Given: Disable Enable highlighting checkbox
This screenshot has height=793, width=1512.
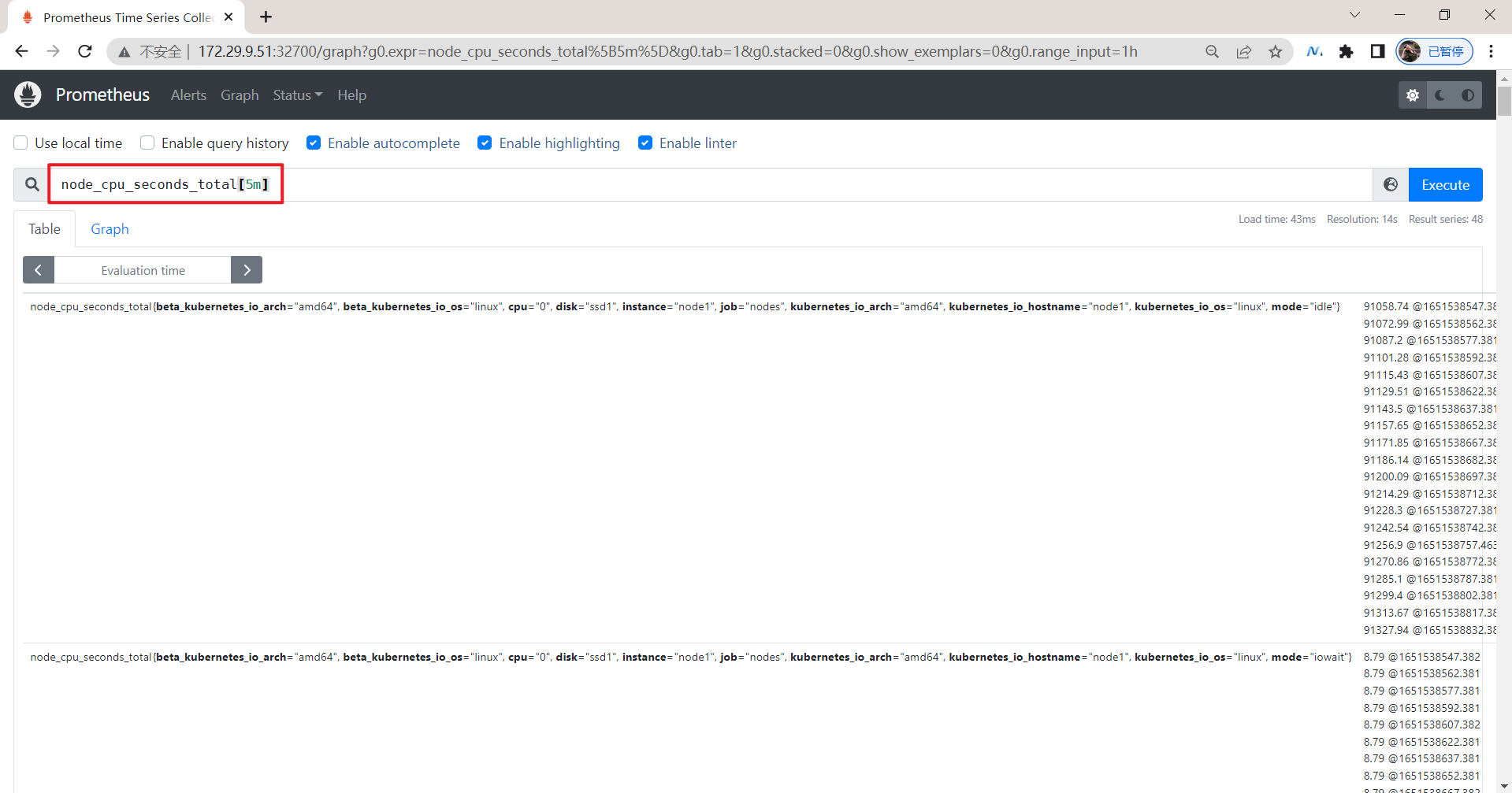Looking at the screenshot, I should click(x=485, y=143).
